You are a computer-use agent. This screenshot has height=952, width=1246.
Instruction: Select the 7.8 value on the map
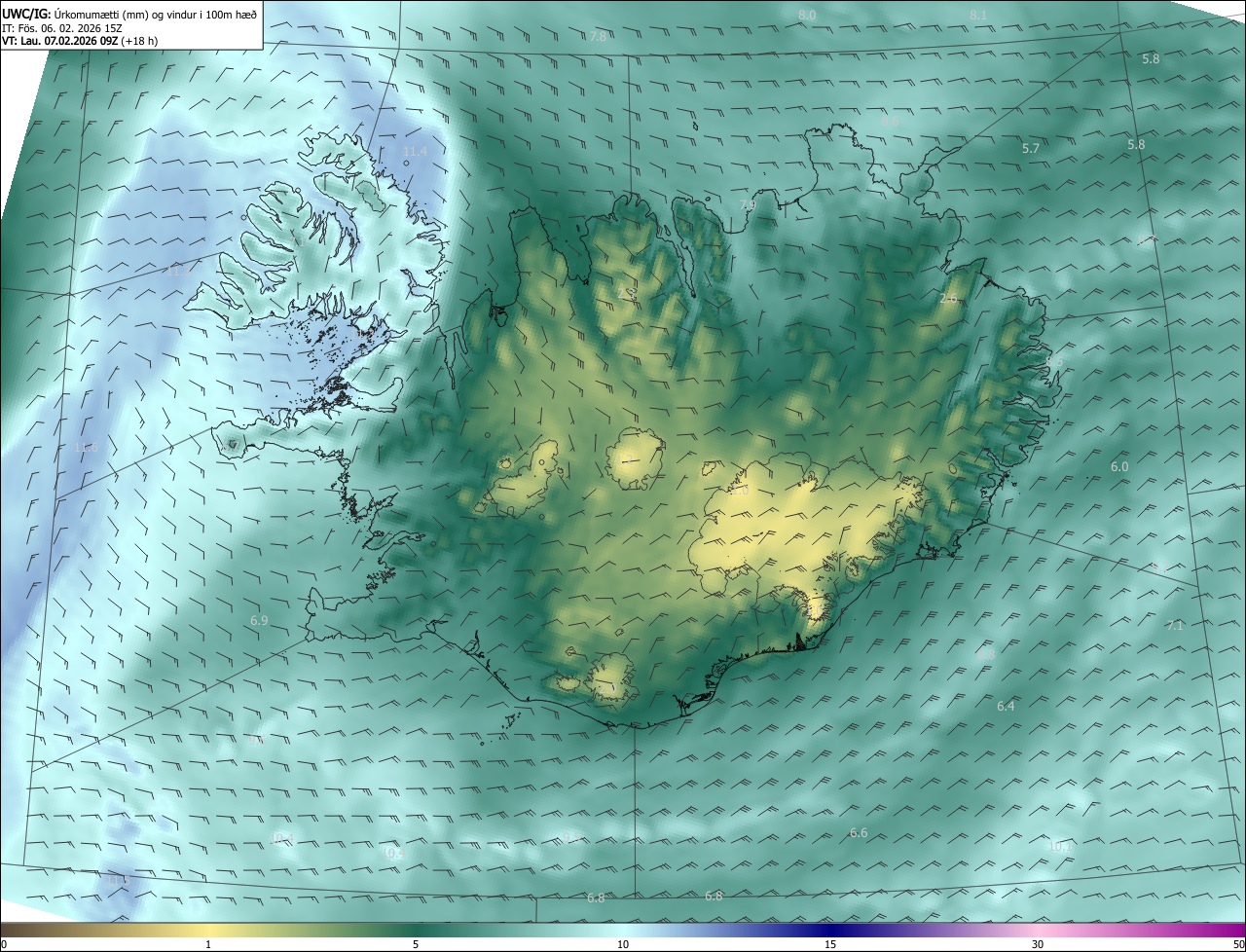pyautogui.click(x=598, y=36)
